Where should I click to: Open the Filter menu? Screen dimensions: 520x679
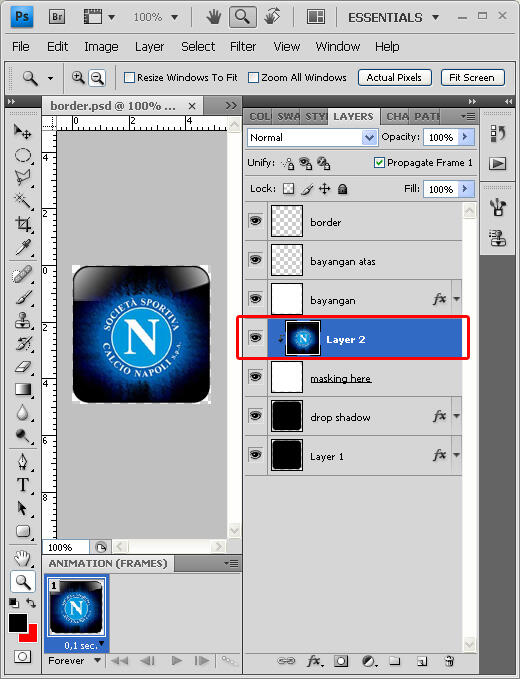coord(243,46)
